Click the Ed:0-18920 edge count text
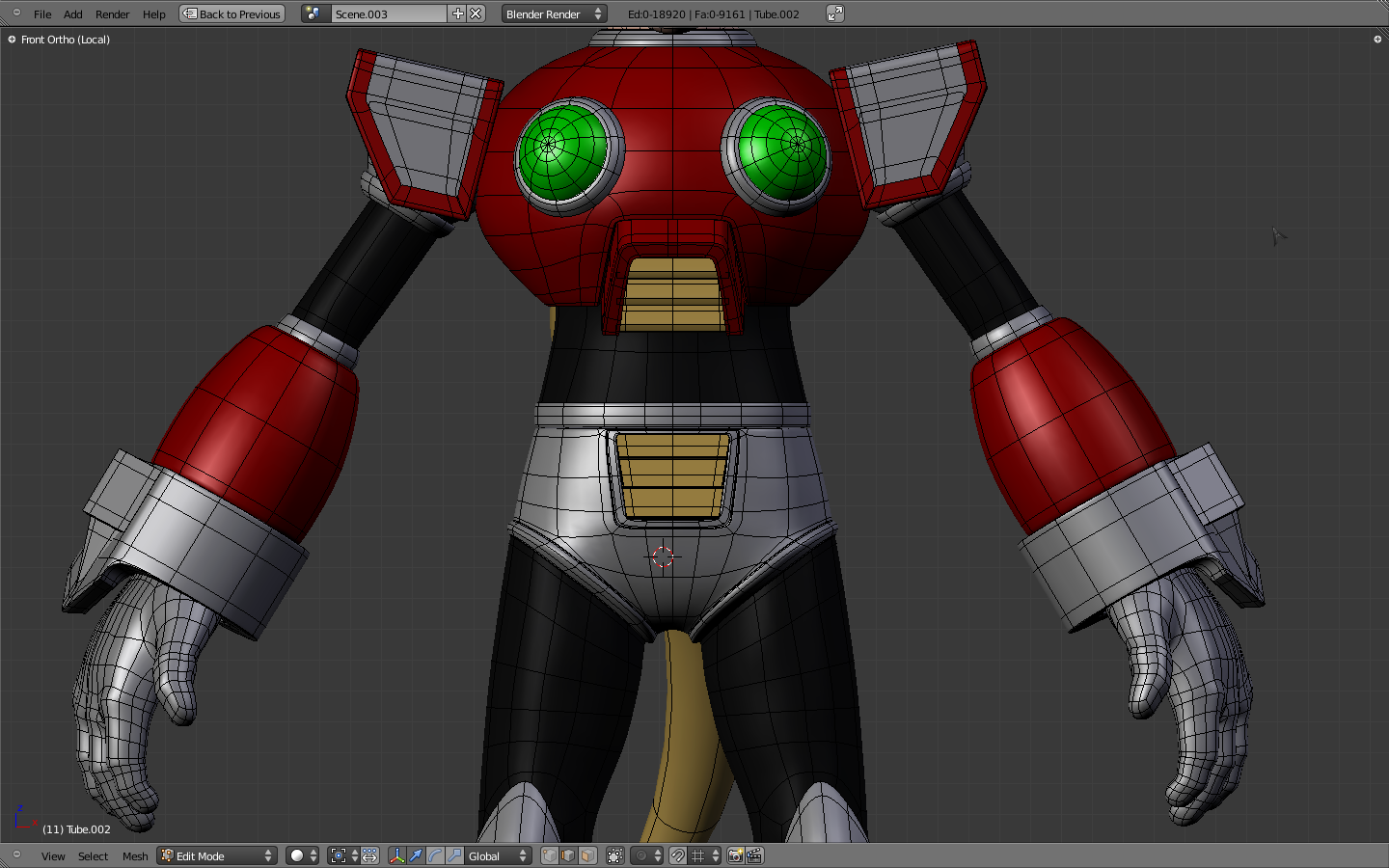 click(657, 14)
